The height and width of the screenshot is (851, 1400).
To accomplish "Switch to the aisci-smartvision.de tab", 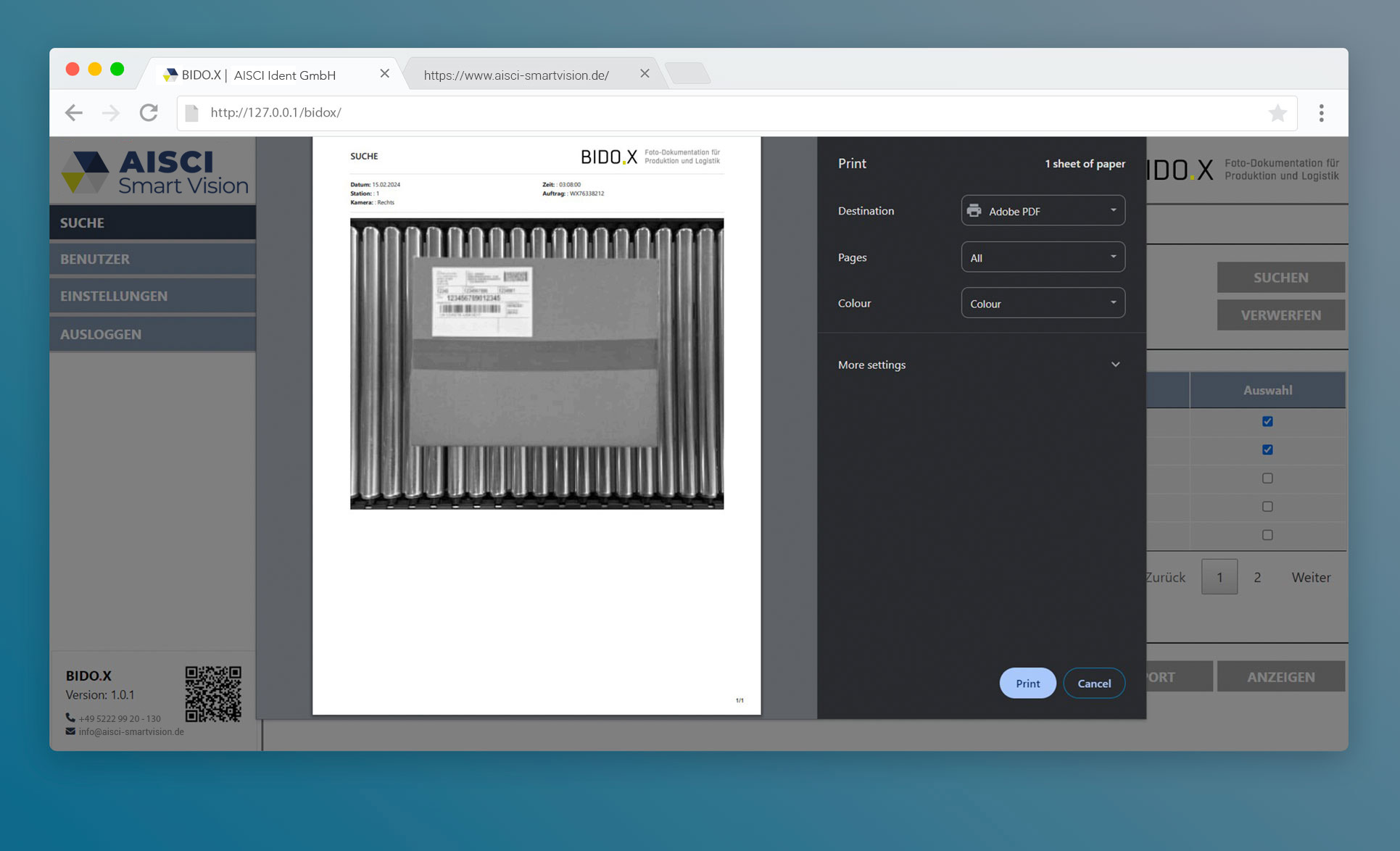I will tap(516, 75).
